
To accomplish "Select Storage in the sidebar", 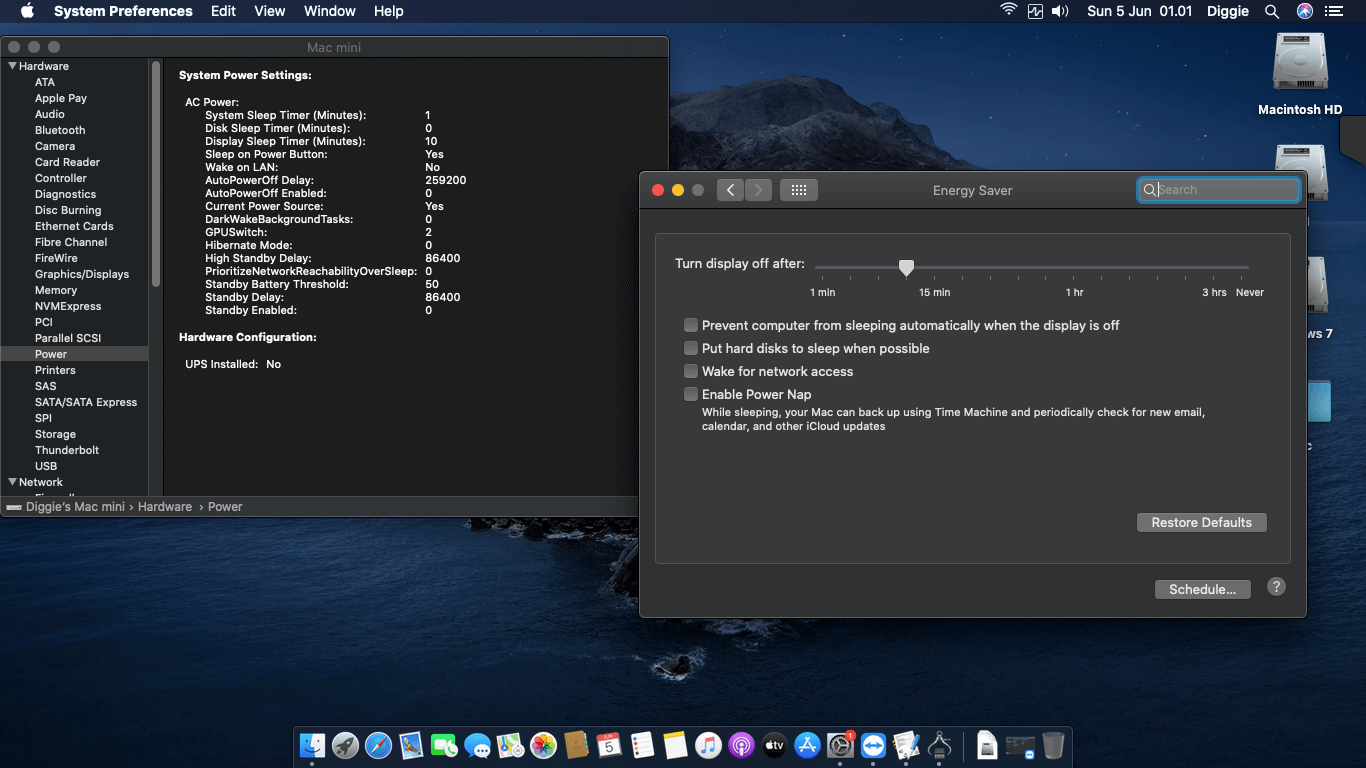I will [x=55, y=434].
